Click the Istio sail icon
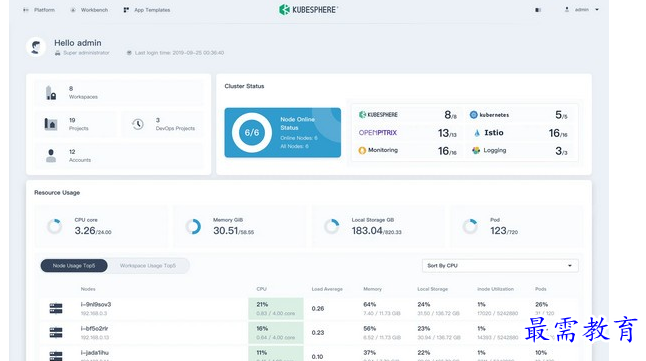Viewport: 646px width, 361px height. click(477, 133)
